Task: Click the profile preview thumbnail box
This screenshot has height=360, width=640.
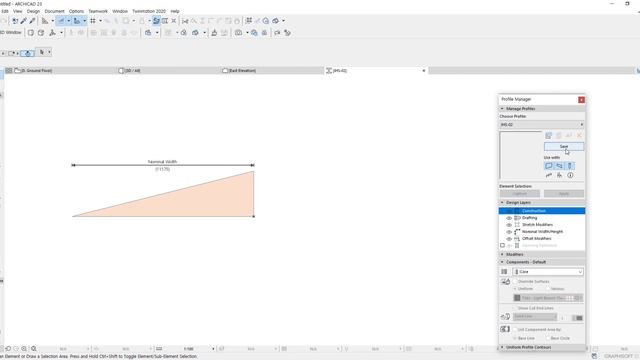Action: pos(521,155)
